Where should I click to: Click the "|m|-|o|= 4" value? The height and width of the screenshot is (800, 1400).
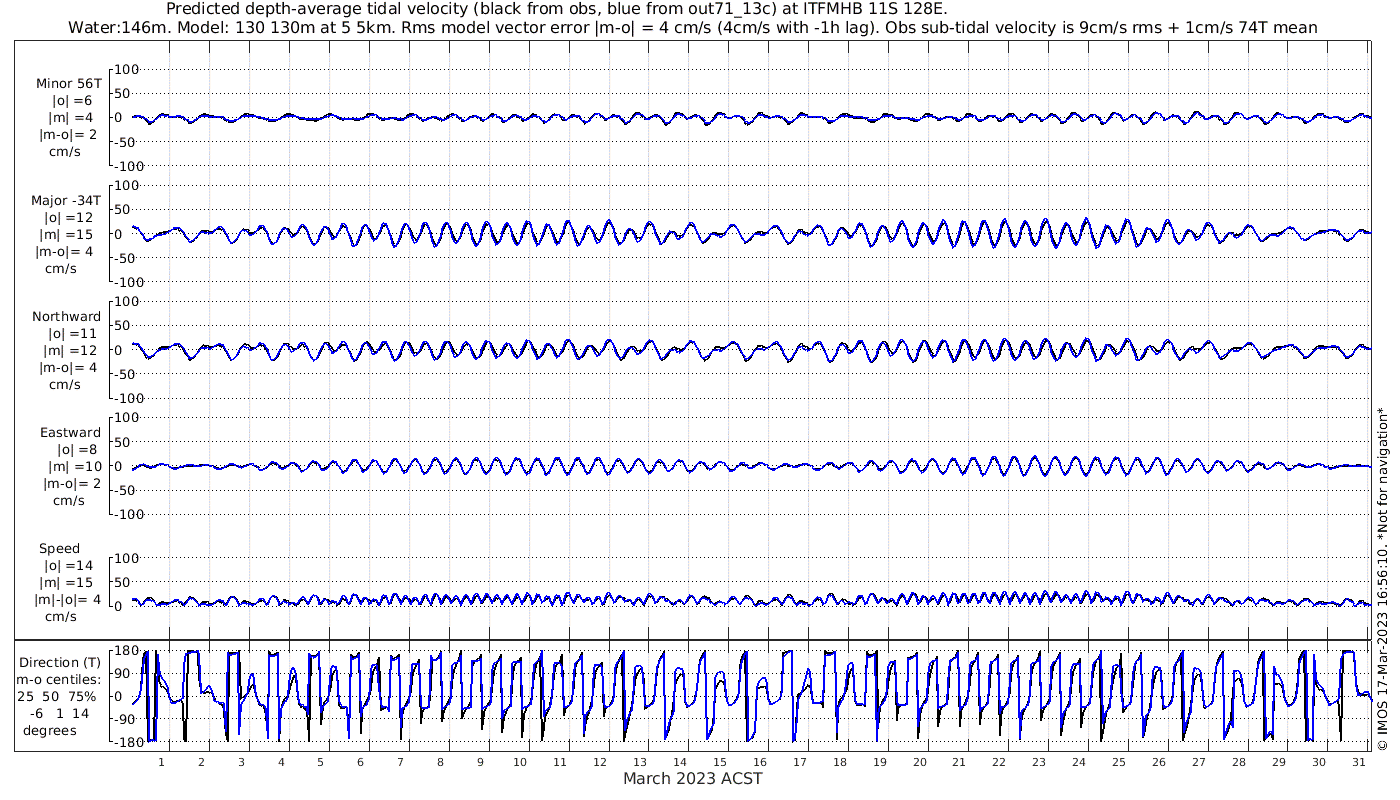pos(67,599)
